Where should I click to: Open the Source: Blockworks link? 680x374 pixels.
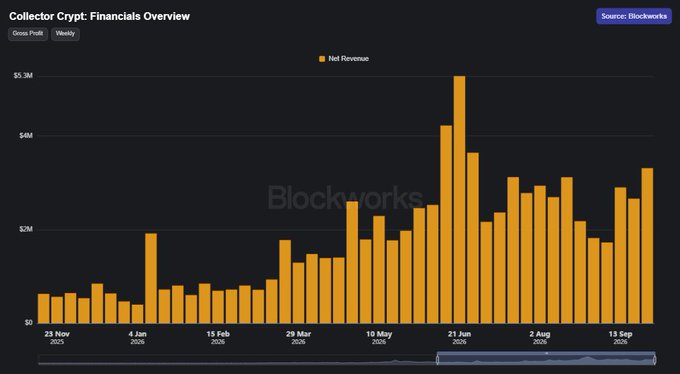tap(634, 16)
